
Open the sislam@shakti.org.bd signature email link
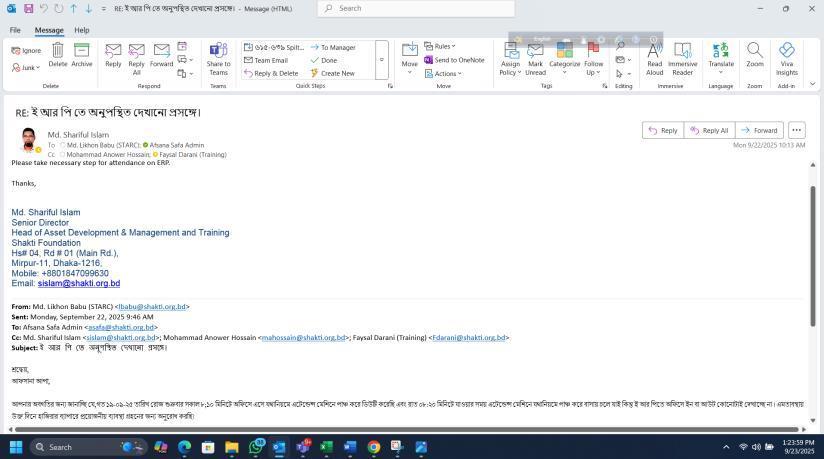pos(78,284)
